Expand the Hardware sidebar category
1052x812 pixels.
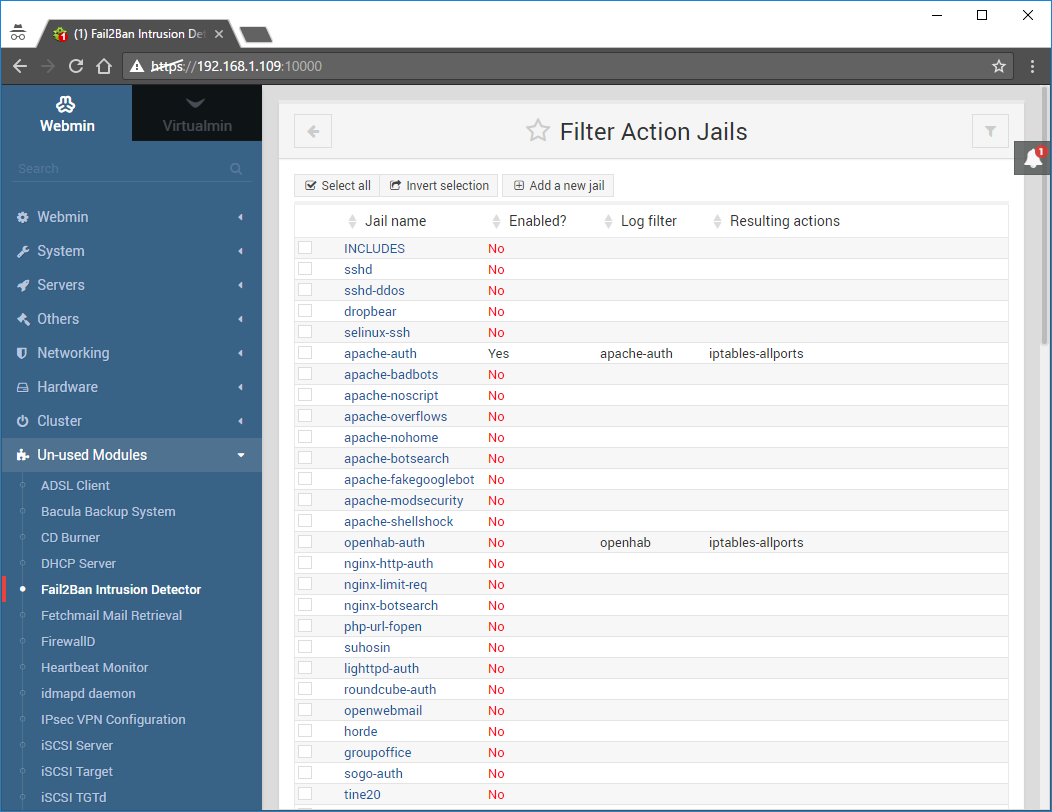[x=131, y=387]
